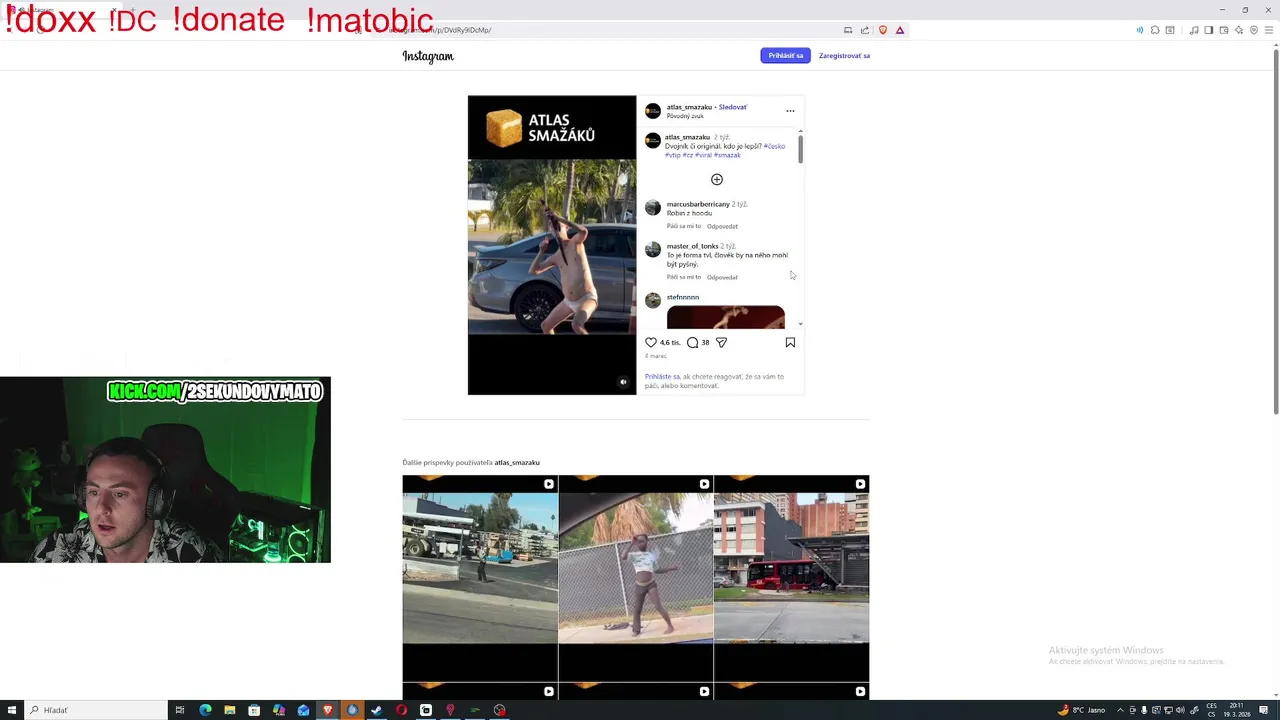The height and width of the screenshot is (720, 1280).
Task: Click the Prihlásiť sa blue button
Action: pyautogui.click(x=785, y=55)
